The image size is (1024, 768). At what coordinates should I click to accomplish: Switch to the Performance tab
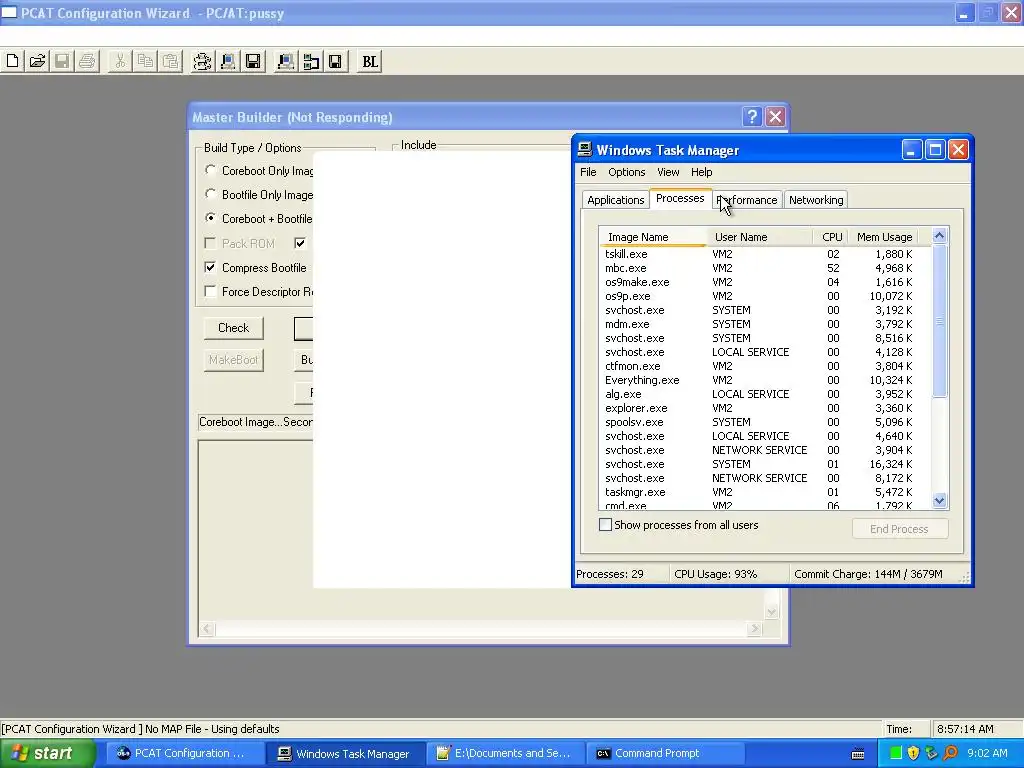coord(746,200)
